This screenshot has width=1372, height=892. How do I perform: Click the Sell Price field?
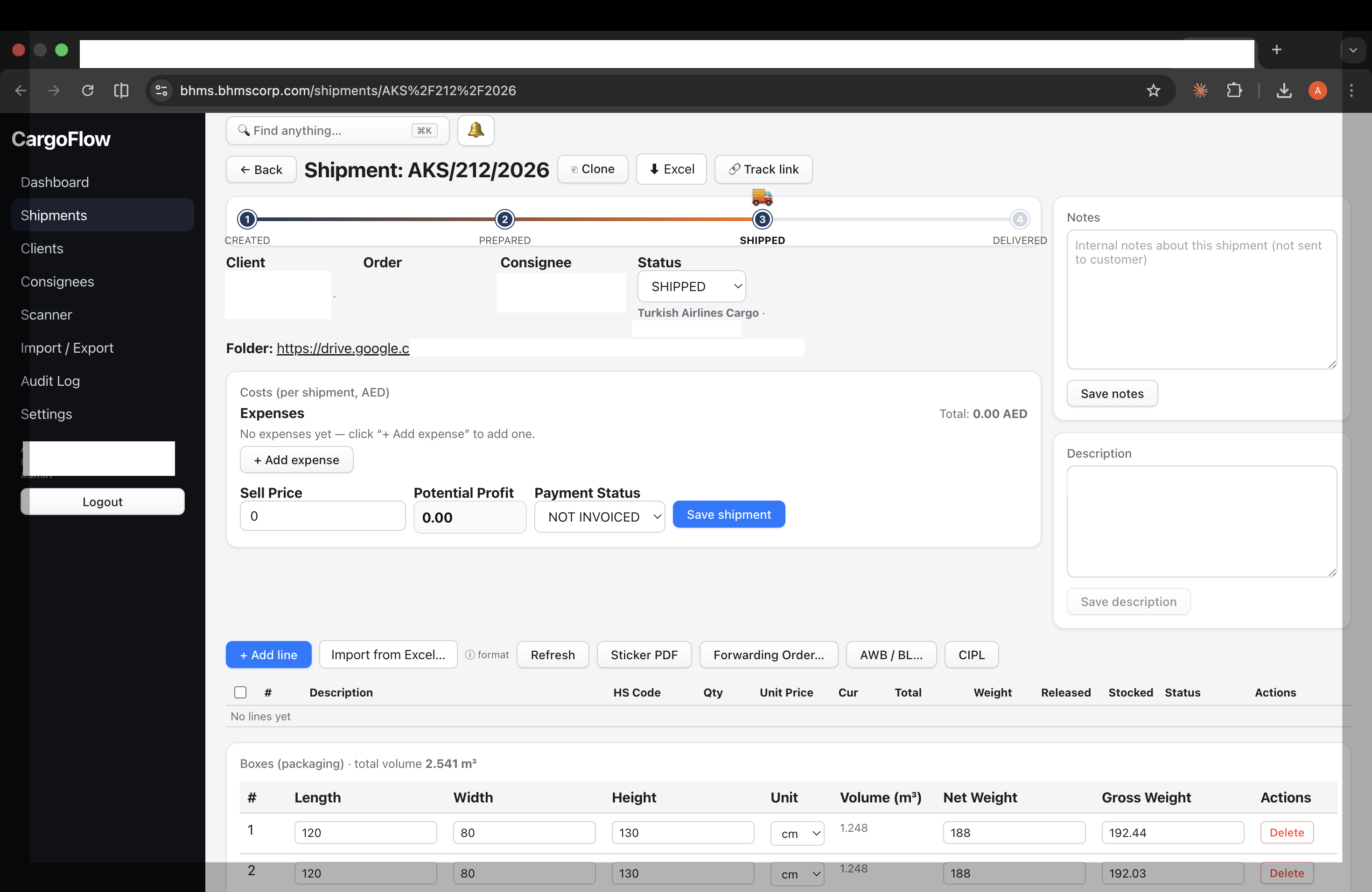click(323, 516)
